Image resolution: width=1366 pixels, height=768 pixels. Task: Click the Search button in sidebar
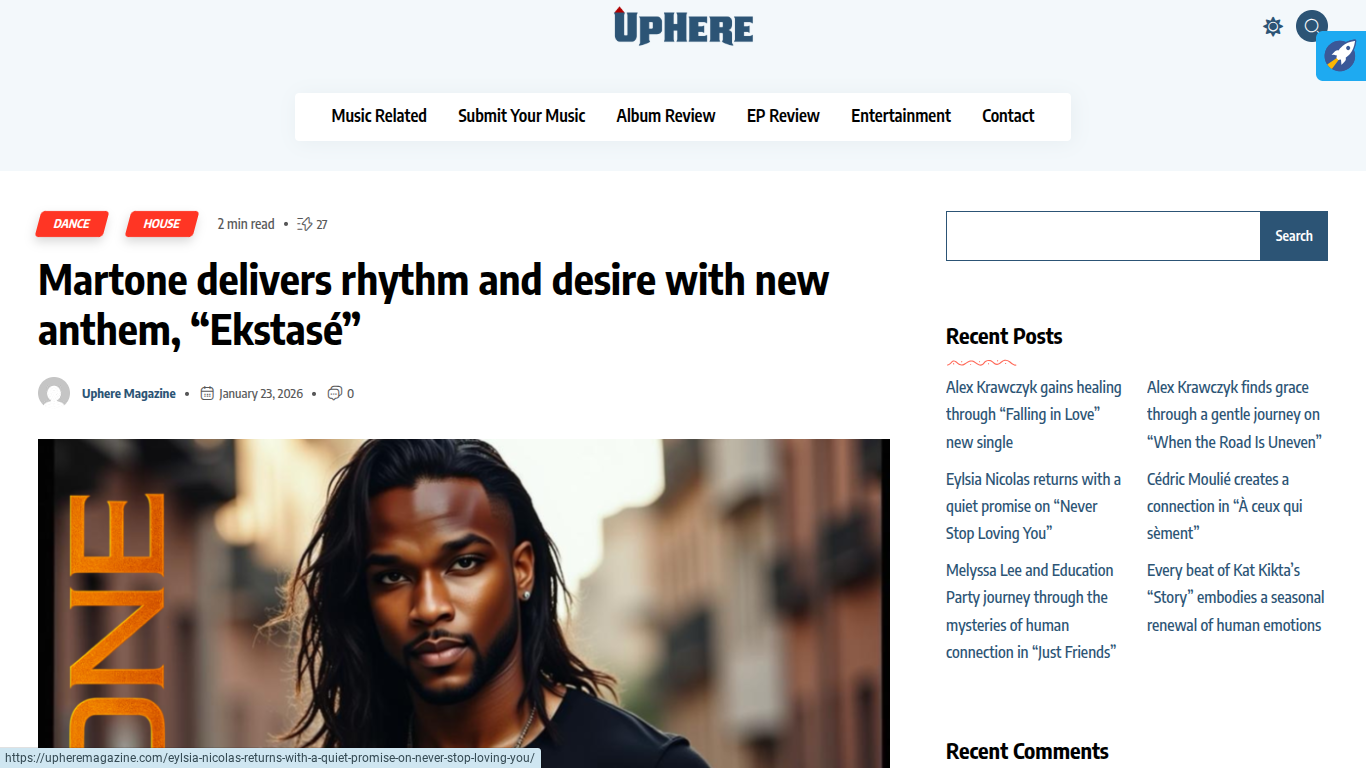[x=1294, y=236]
